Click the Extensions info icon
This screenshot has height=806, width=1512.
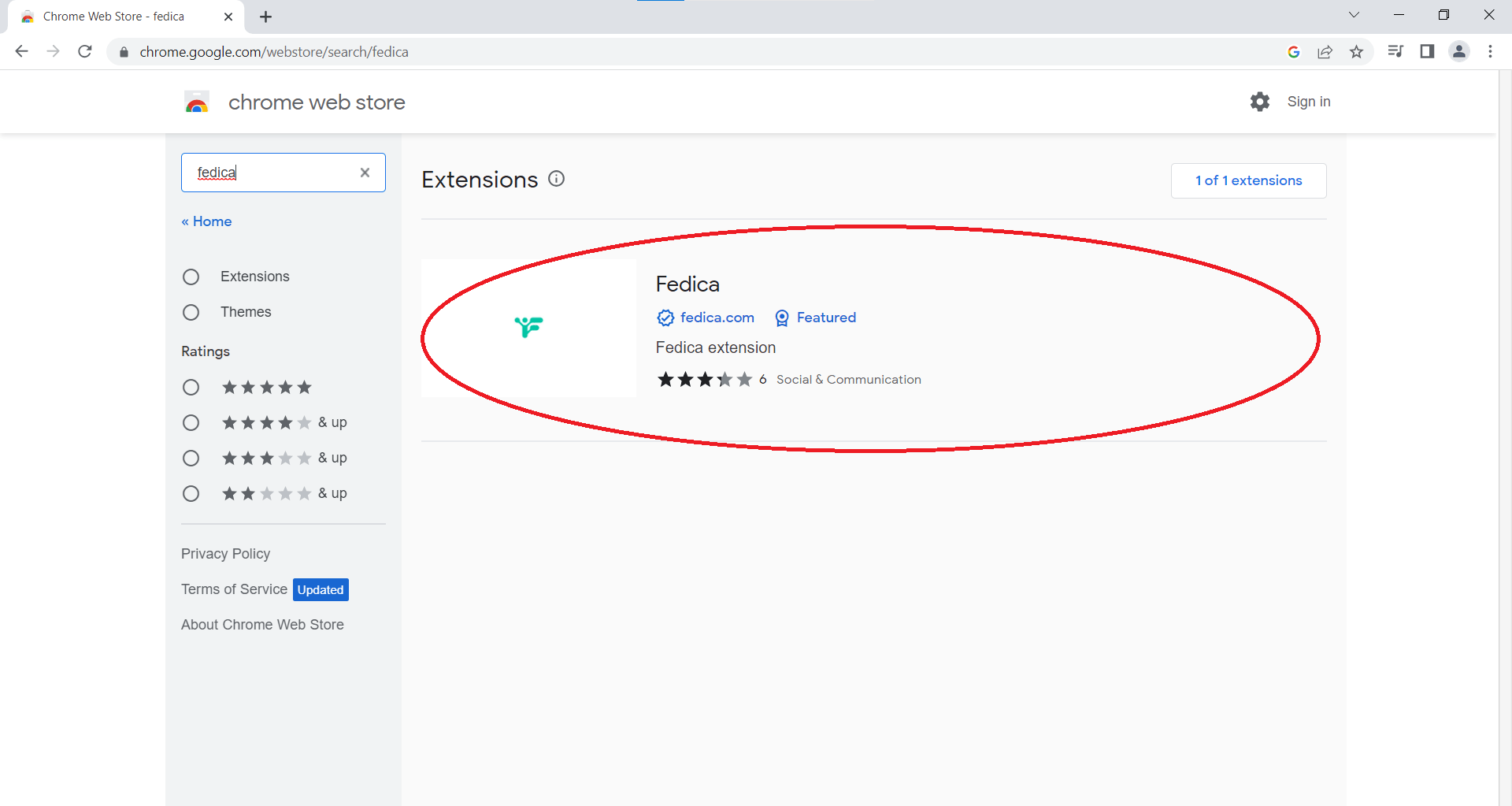[x=556, y=179]
